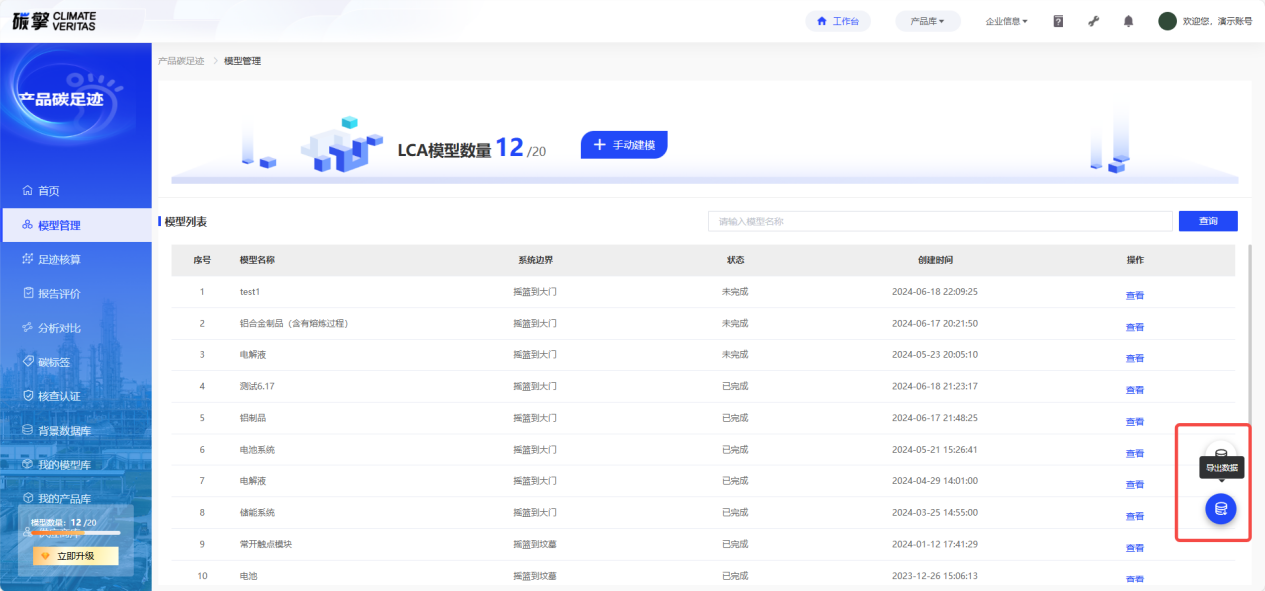The width and height of the screenshot is (1265, 591).
Task: Click the 常开触点模块 model name
Action: tap(266, 545)
